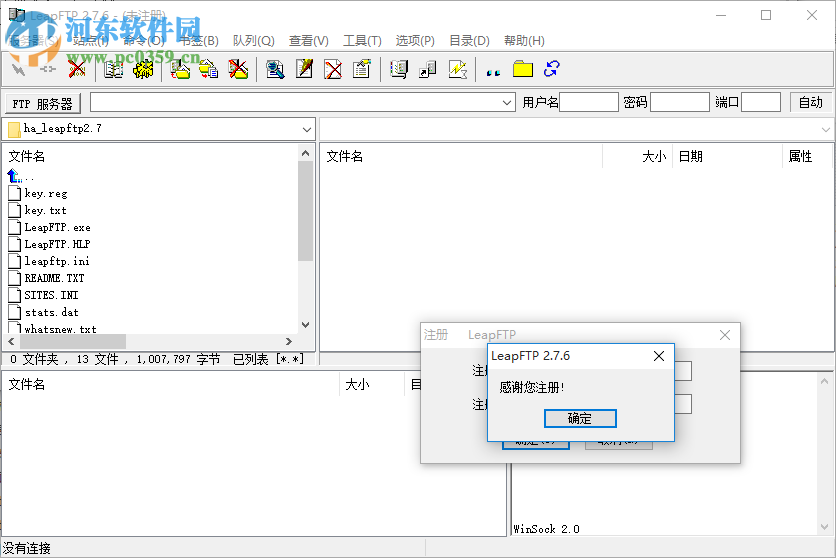Click the remote panel 日期 column header
Screen dimensions: 836x558
tap(727, 156)
